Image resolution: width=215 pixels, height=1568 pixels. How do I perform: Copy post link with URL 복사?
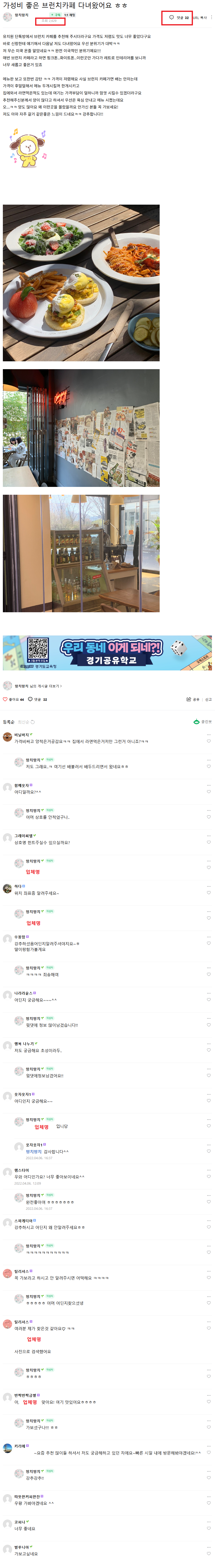200,18
